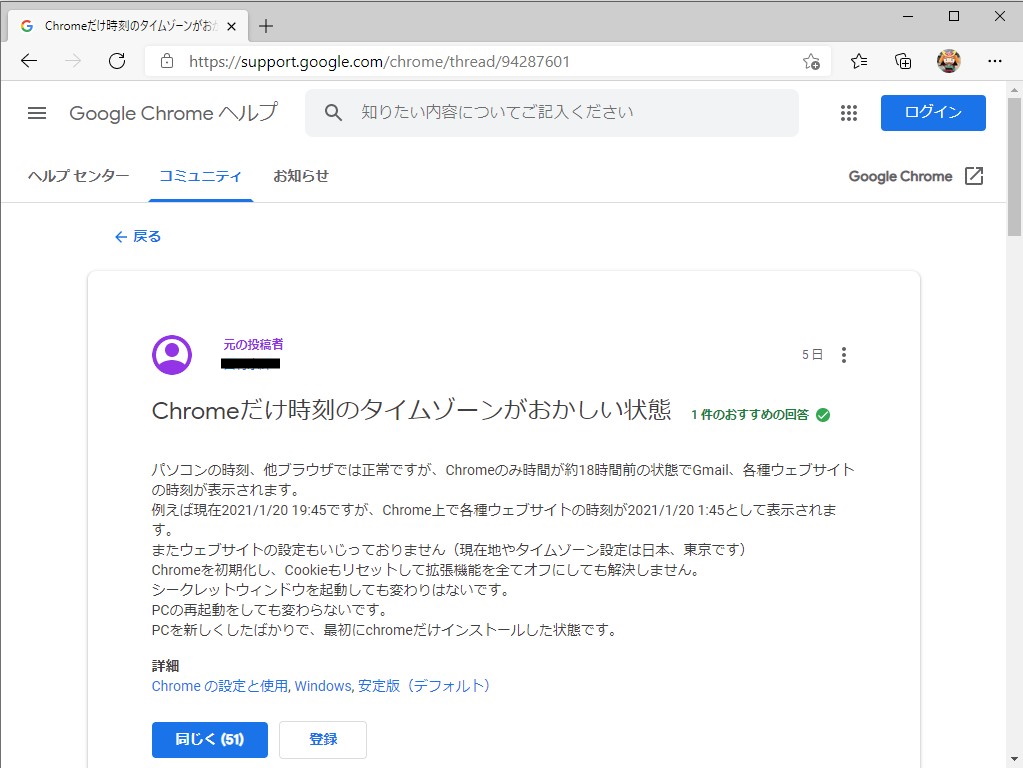Screen dimensions: 1023x768
Task: View site info via the lock icon
Action: 167,61
